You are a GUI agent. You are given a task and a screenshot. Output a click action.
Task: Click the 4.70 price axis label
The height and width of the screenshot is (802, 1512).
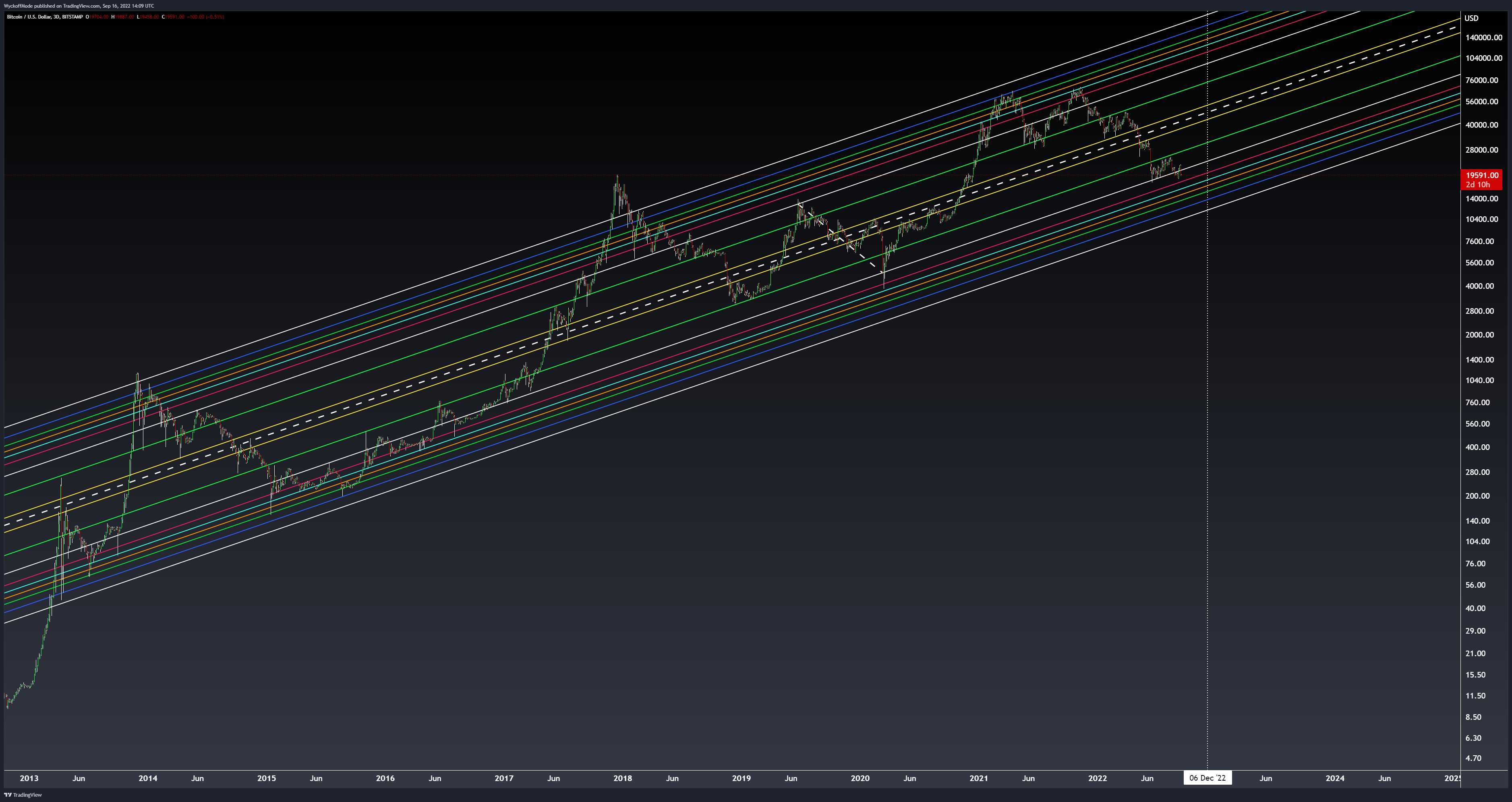[1473, 758]
